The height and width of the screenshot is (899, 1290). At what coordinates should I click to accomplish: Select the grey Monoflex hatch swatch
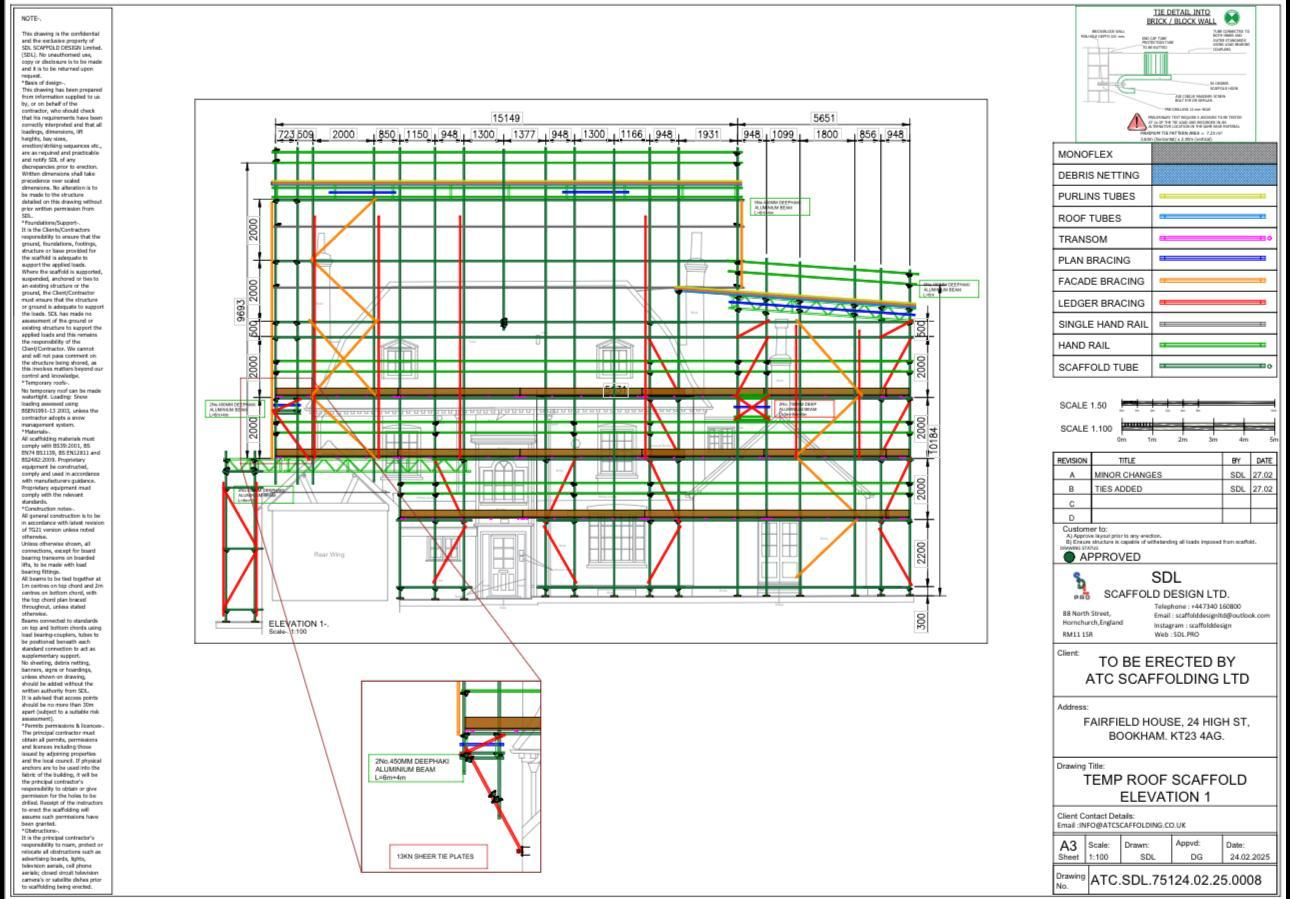tap(1215, 154)
